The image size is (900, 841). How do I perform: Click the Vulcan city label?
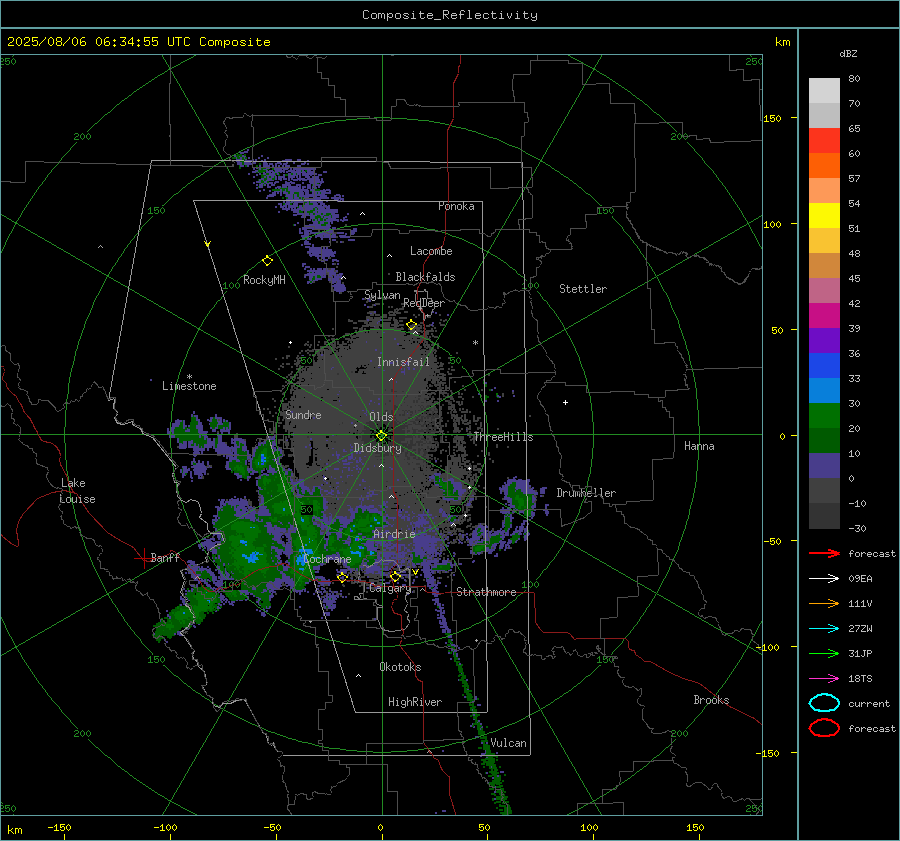click(x=508, y=743)
